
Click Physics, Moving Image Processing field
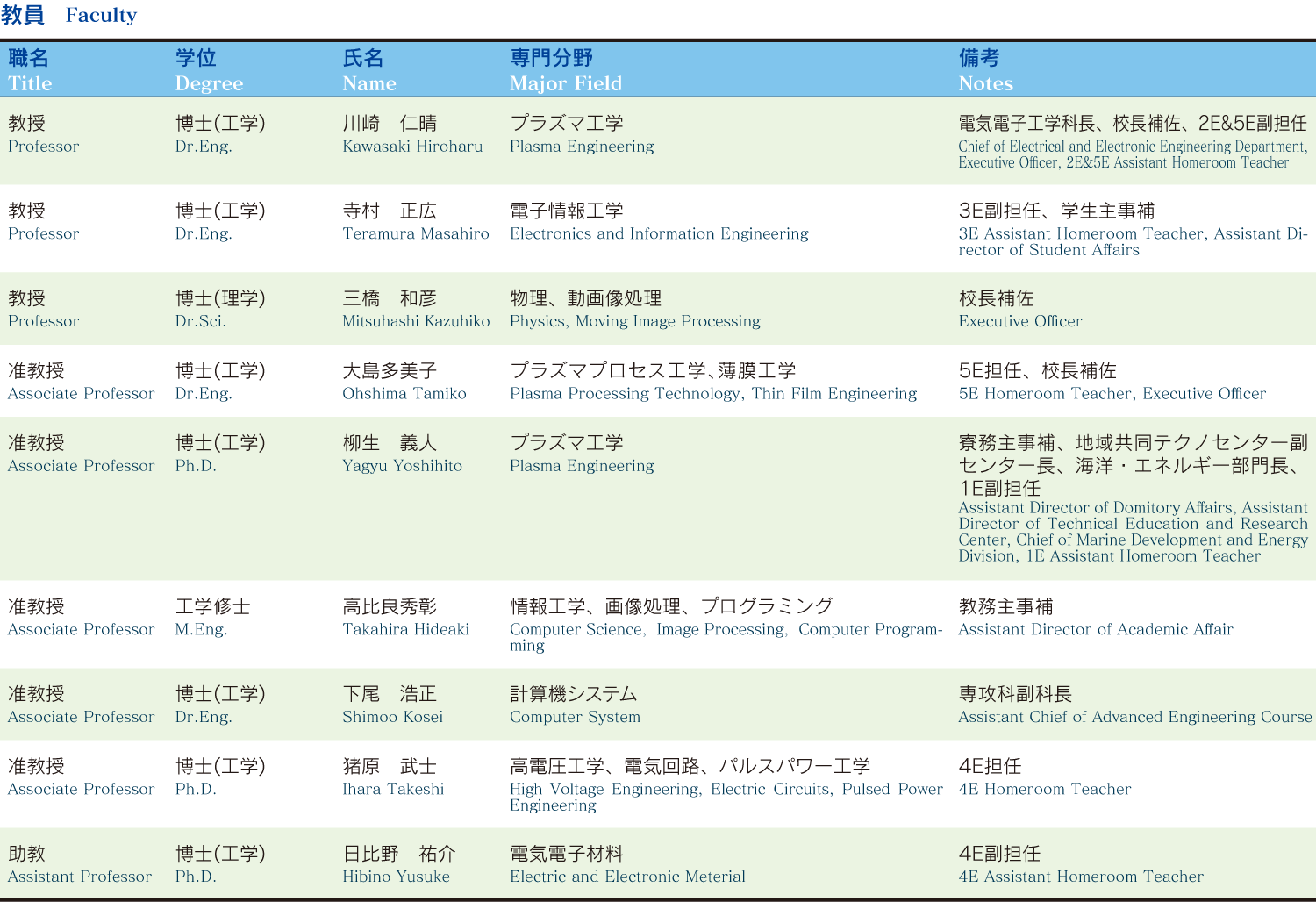click(635, 322)
